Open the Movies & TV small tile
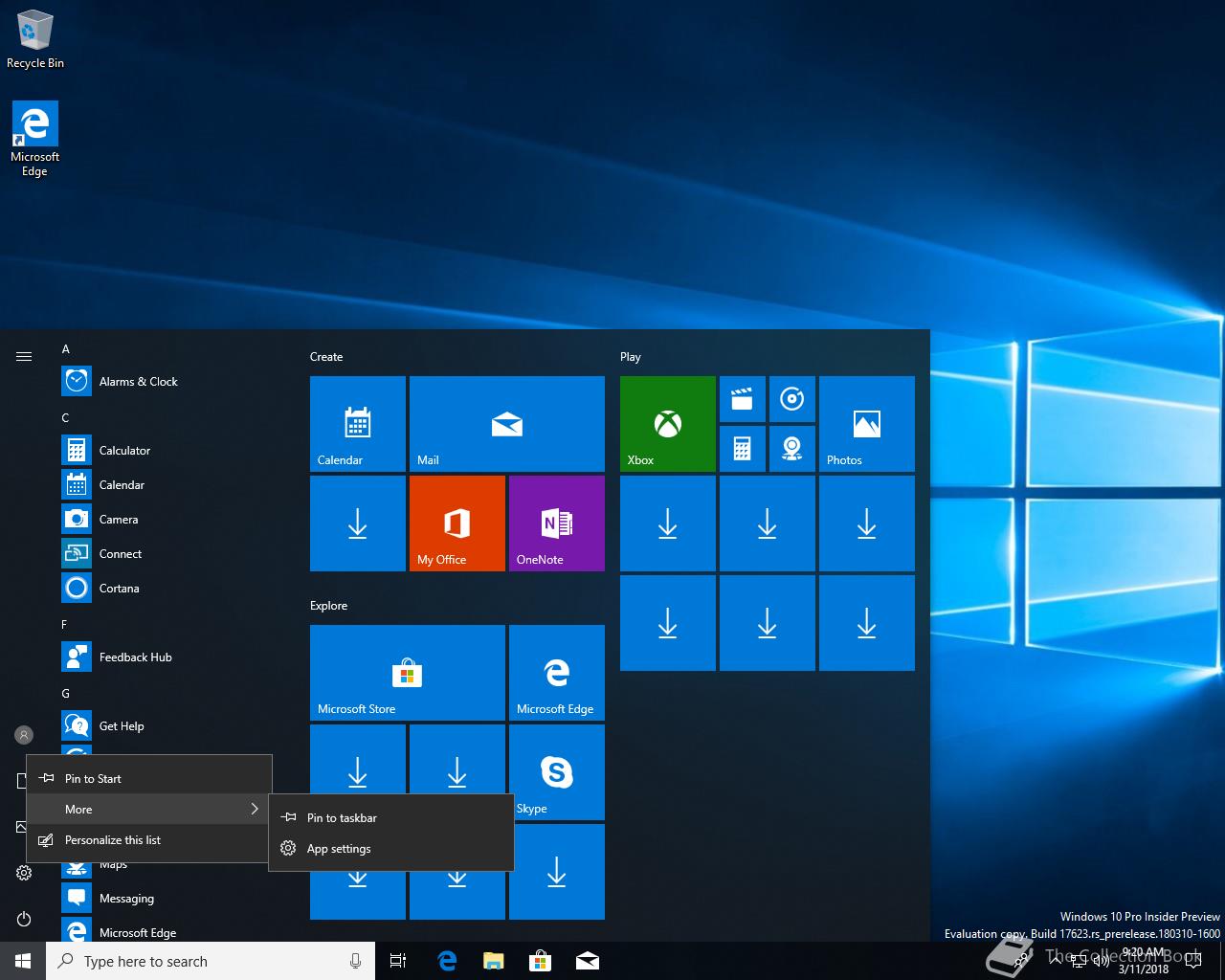The width and height of the screenshot is (1225, 980). (743, 399)
